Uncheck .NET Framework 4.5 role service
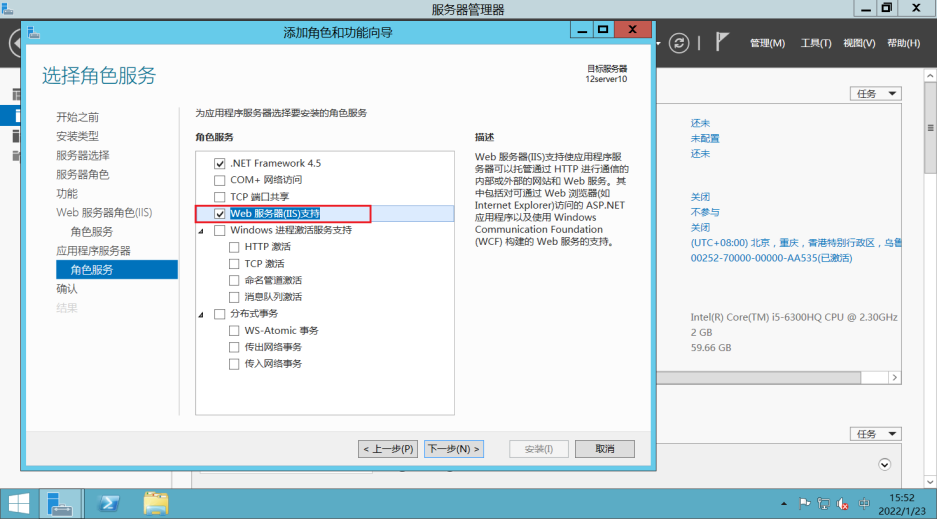Viewport: 937px width, 519px height. 220,164
